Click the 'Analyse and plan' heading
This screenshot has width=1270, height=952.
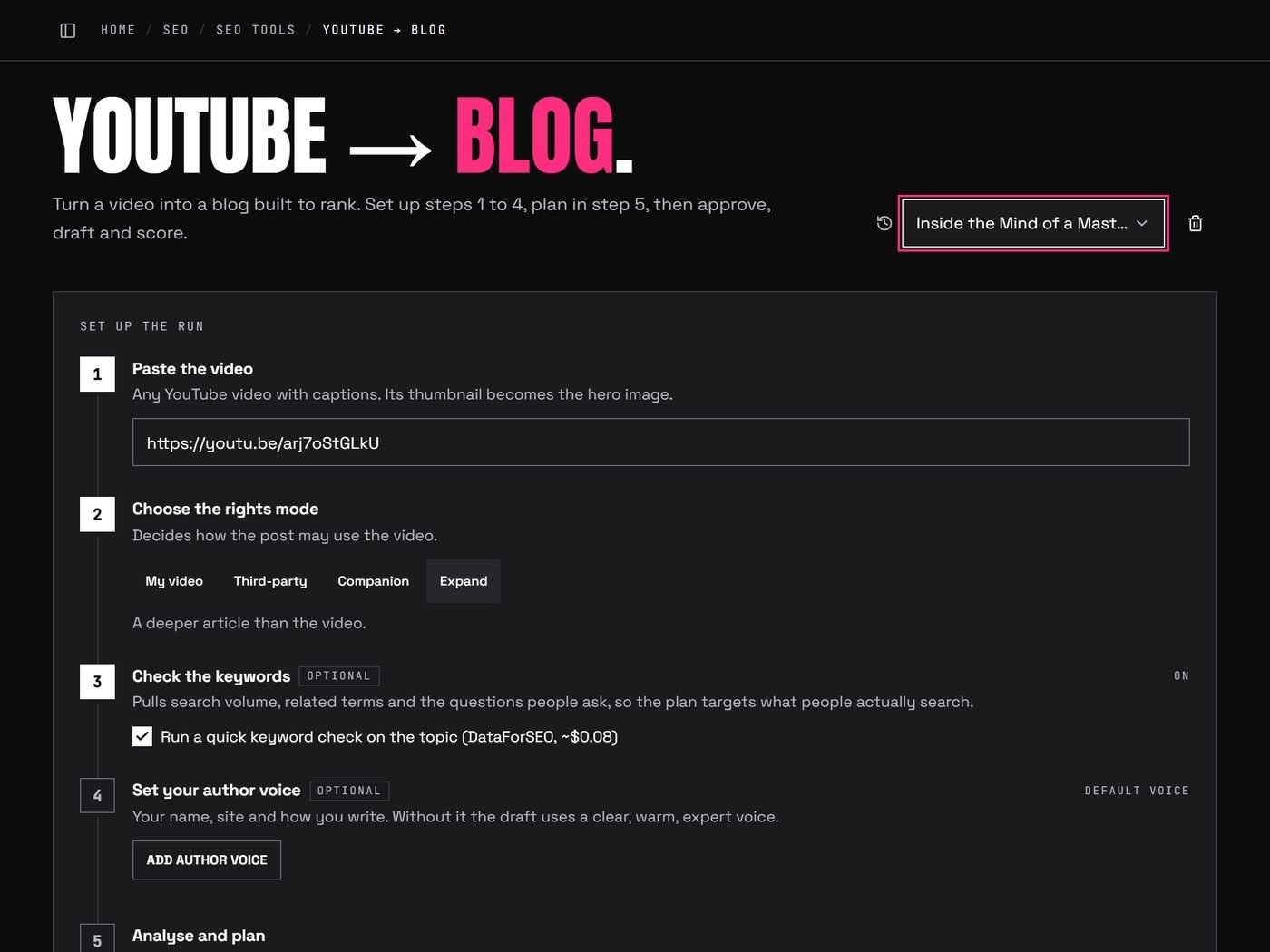199,936
